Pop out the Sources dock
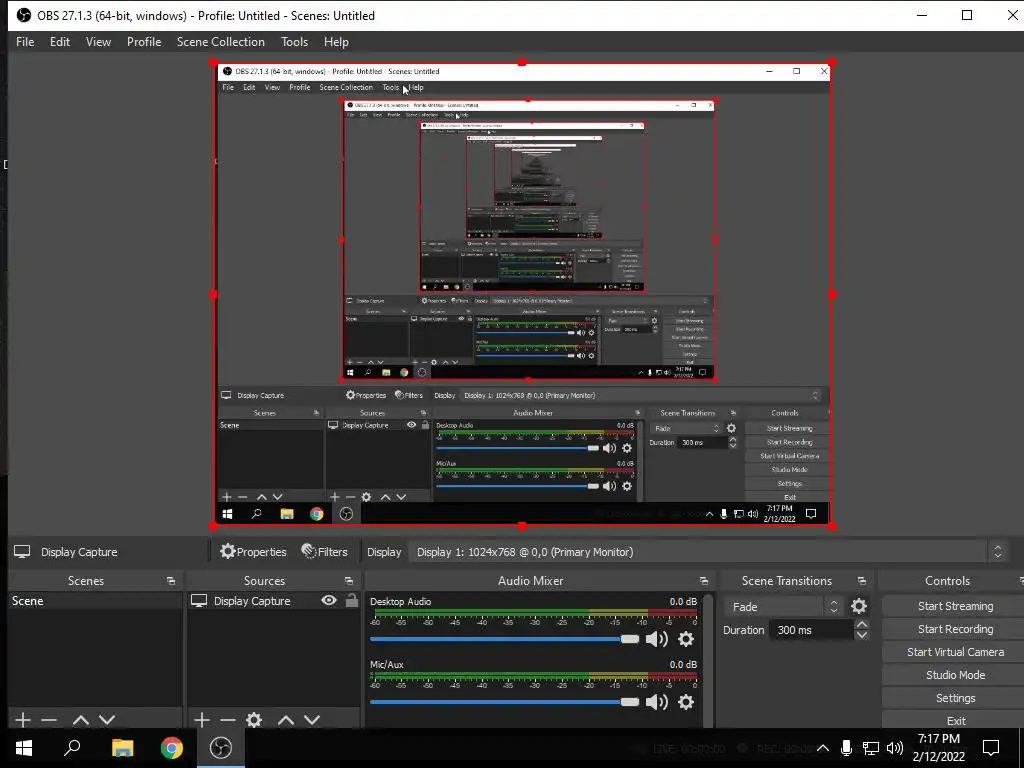The height and width of the screenshot is (768, 1024). click(349, 581)
